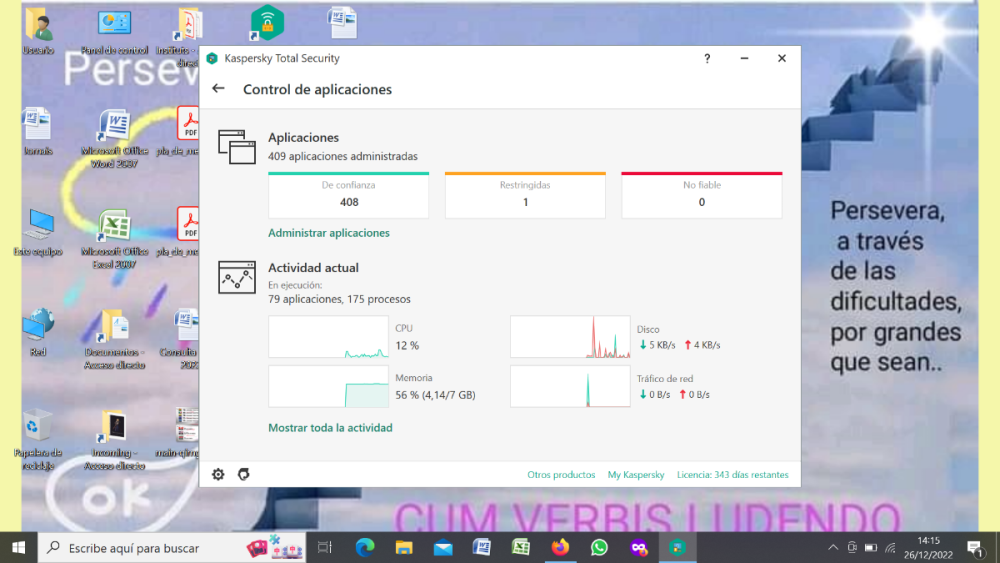The image size is (1000, 563).
Task: Open the De confianza 408 tile
Action: click(348, 195)
